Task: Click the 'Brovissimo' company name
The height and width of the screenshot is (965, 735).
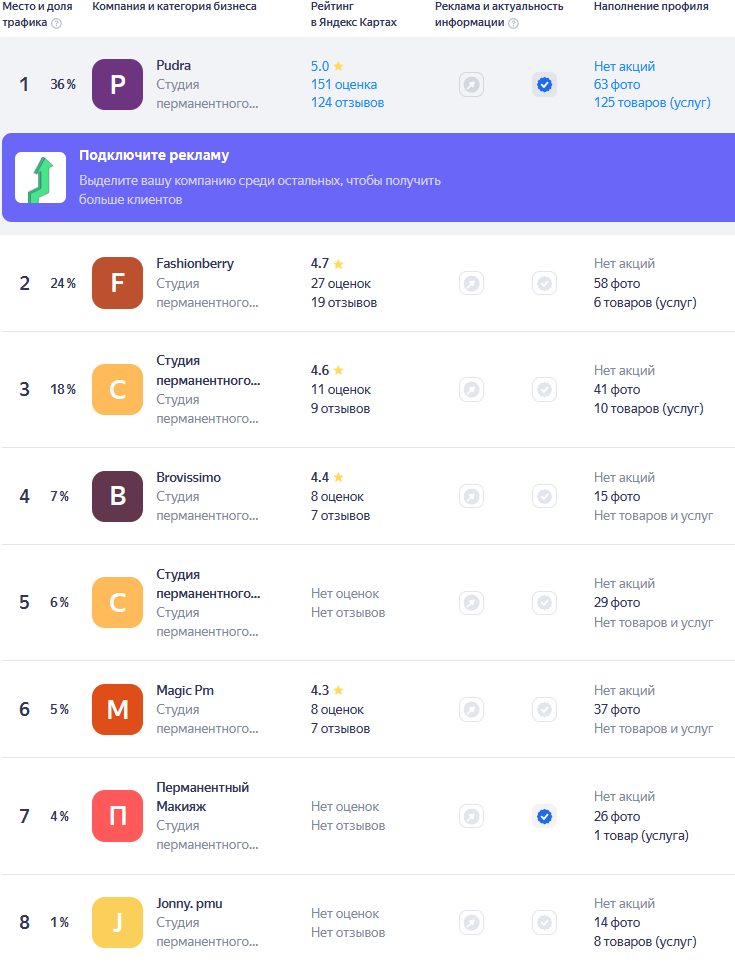Action: (188, 477)
